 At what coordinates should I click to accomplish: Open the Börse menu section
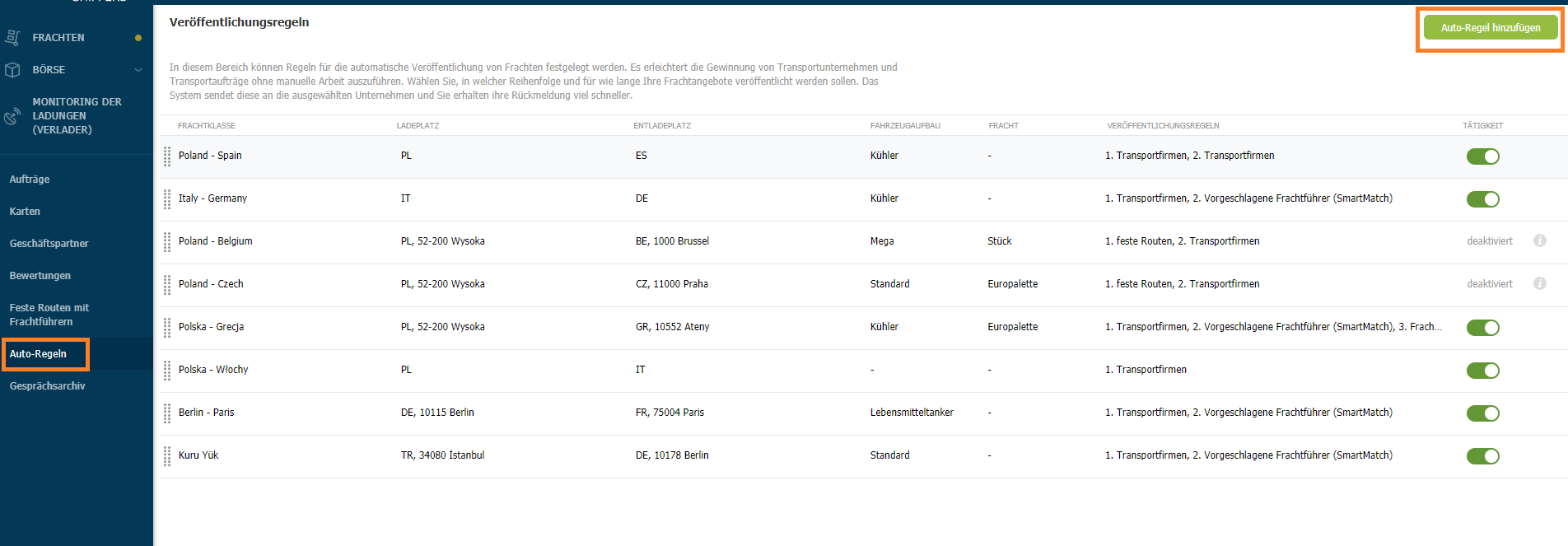49,70
